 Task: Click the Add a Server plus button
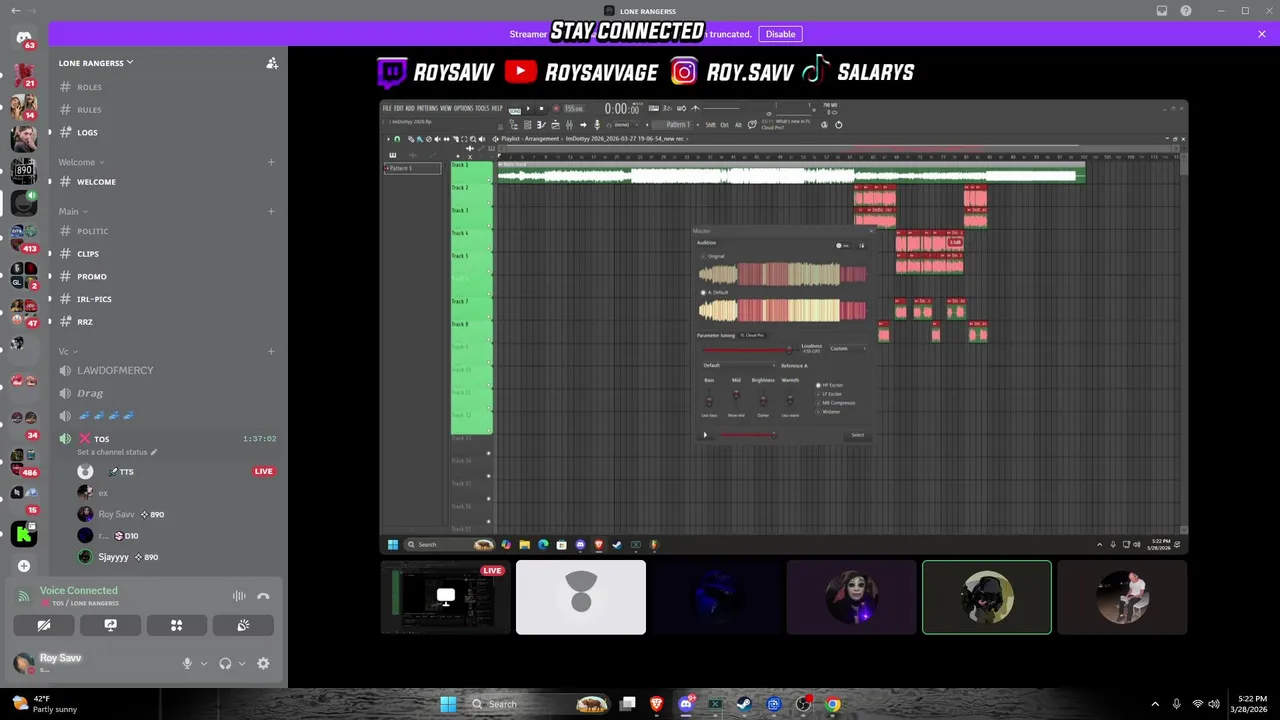coord(24,566)
